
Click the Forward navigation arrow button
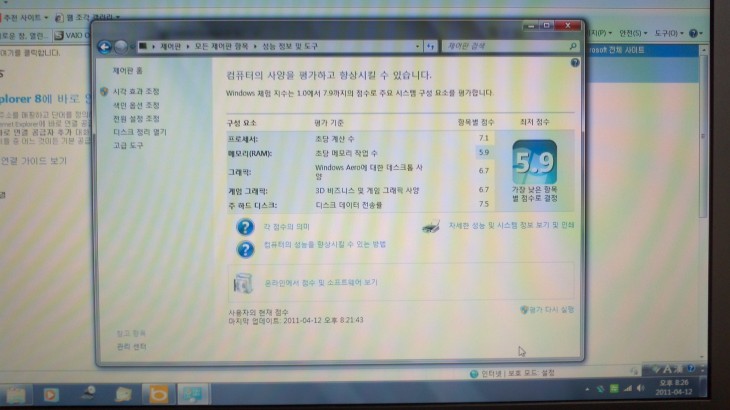121,47
